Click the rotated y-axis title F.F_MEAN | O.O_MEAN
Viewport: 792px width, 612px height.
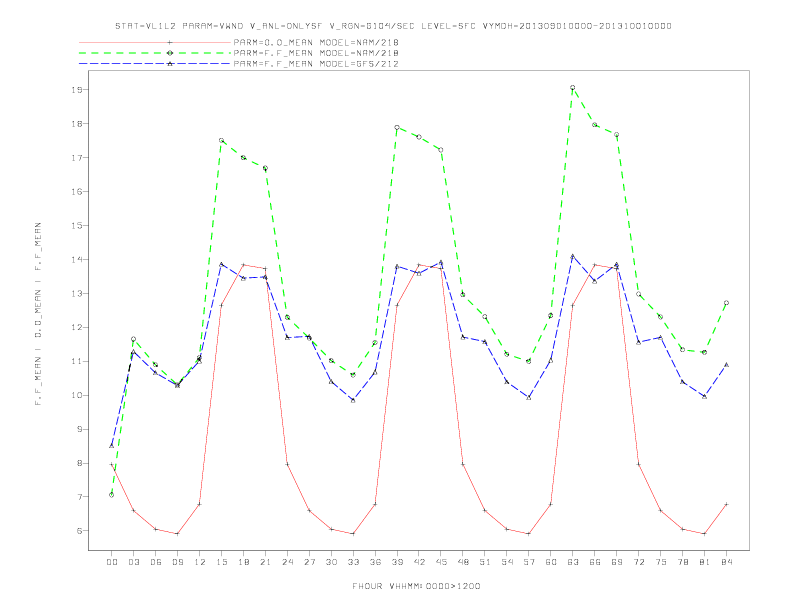38,314
